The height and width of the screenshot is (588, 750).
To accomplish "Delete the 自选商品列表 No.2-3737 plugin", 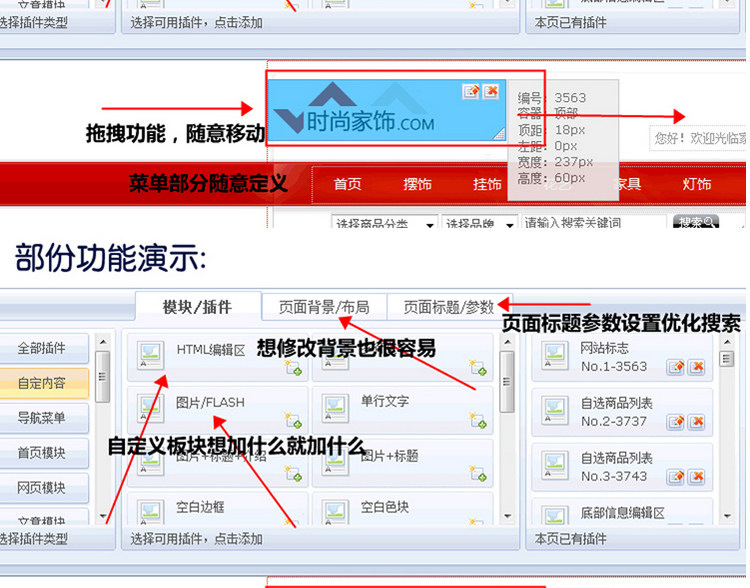I will 697,422.
